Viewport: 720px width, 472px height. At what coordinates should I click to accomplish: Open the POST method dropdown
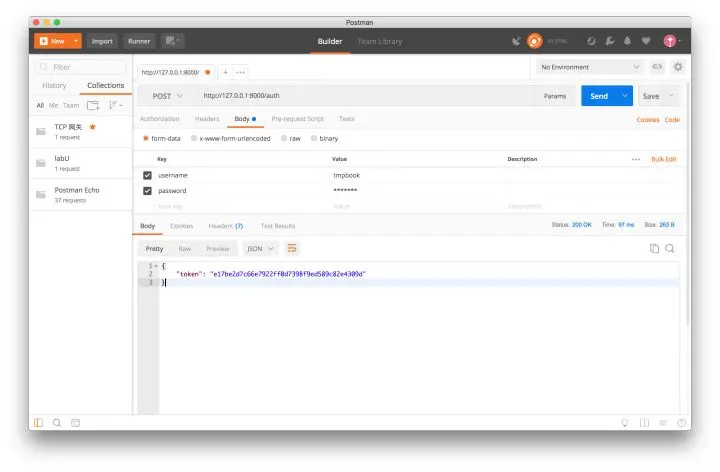(167, 96)
